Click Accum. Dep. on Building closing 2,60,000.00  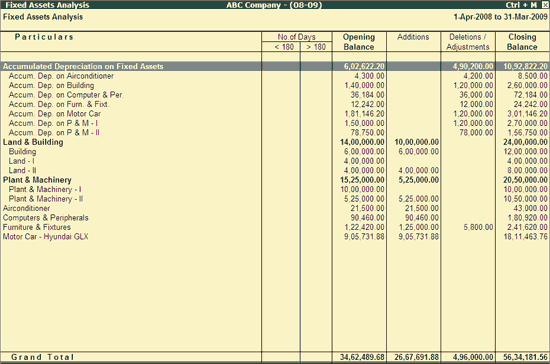tap(527, 85)
